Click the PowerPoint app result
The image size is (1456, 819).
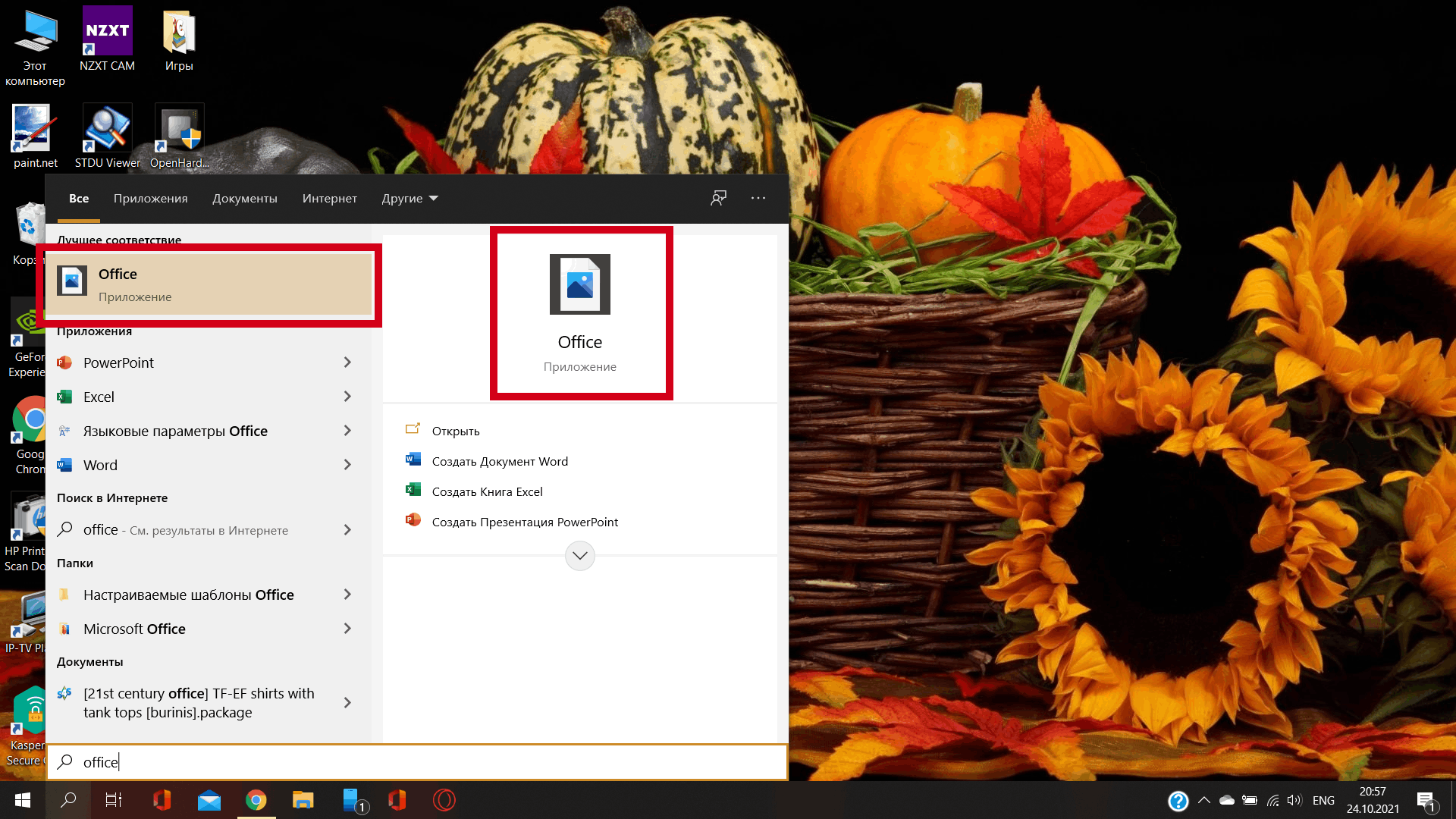click(x=118, y=362)
